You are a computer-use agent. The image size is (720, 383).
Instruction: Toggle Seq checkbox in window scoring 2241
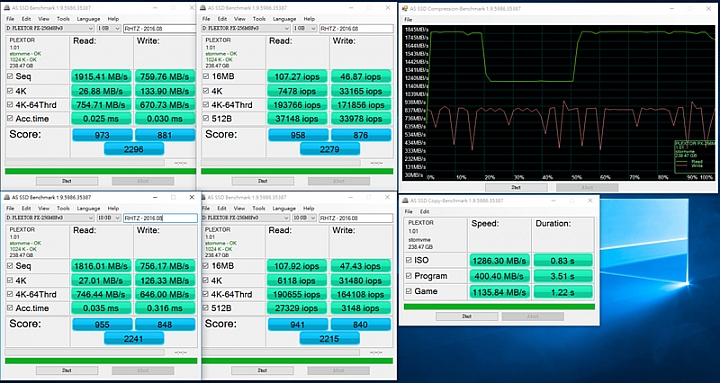[10, 265]
